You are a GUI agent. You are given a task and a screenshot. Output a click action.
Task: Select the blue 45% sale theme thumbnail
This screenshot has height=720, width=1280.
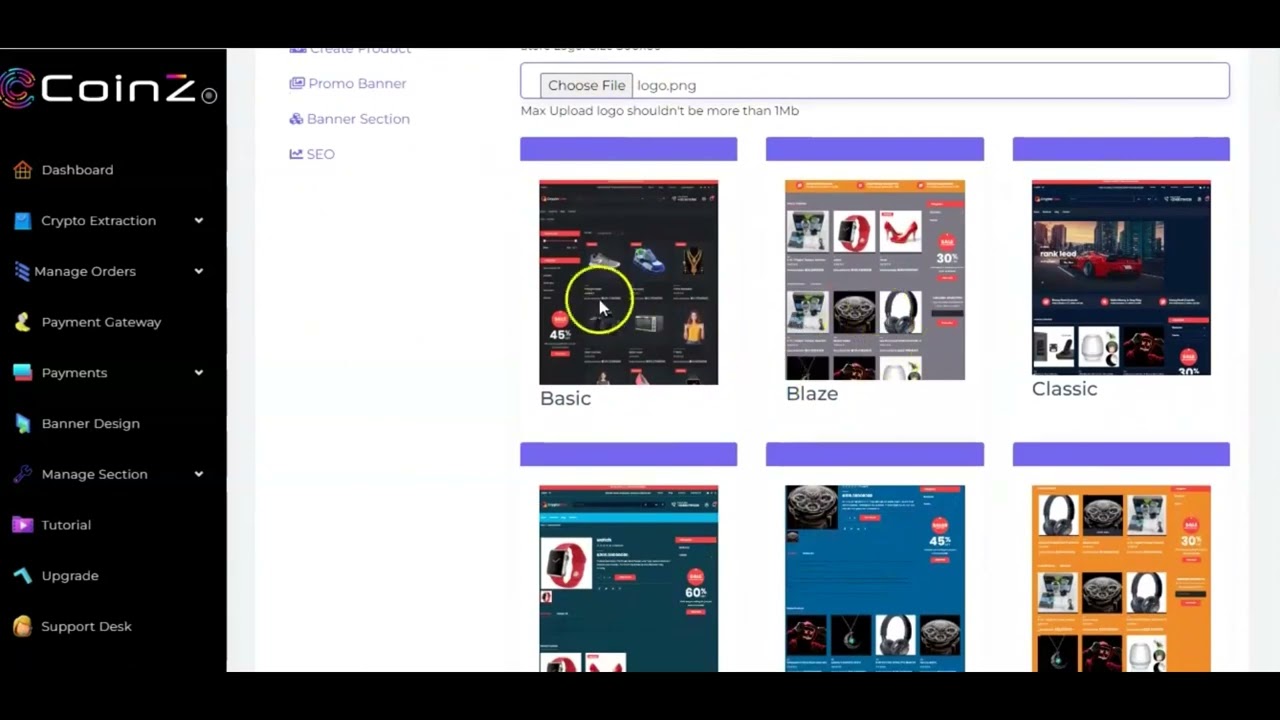(875, 578)
